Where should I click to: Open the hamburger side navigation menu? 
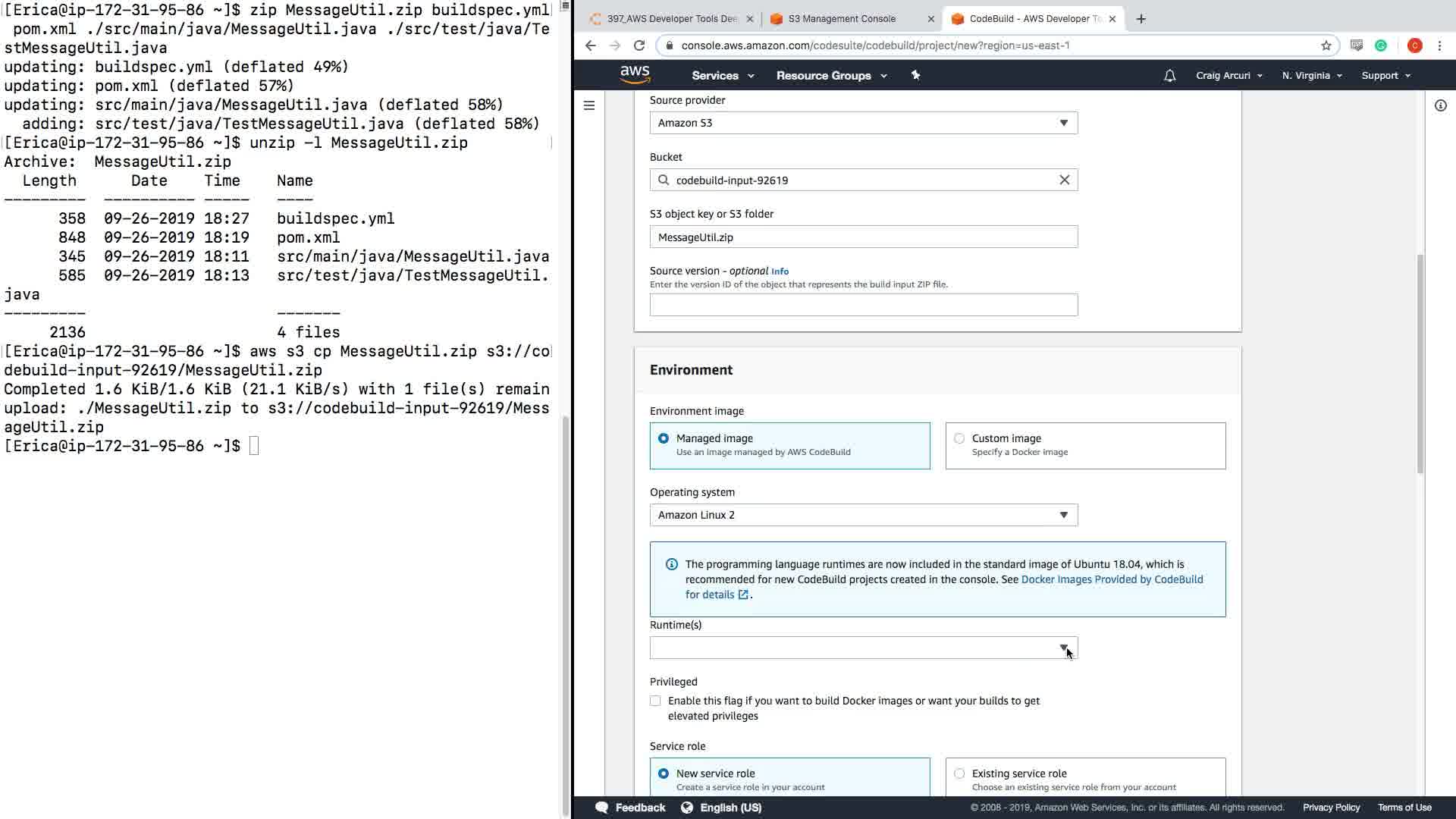coord(589,105)
